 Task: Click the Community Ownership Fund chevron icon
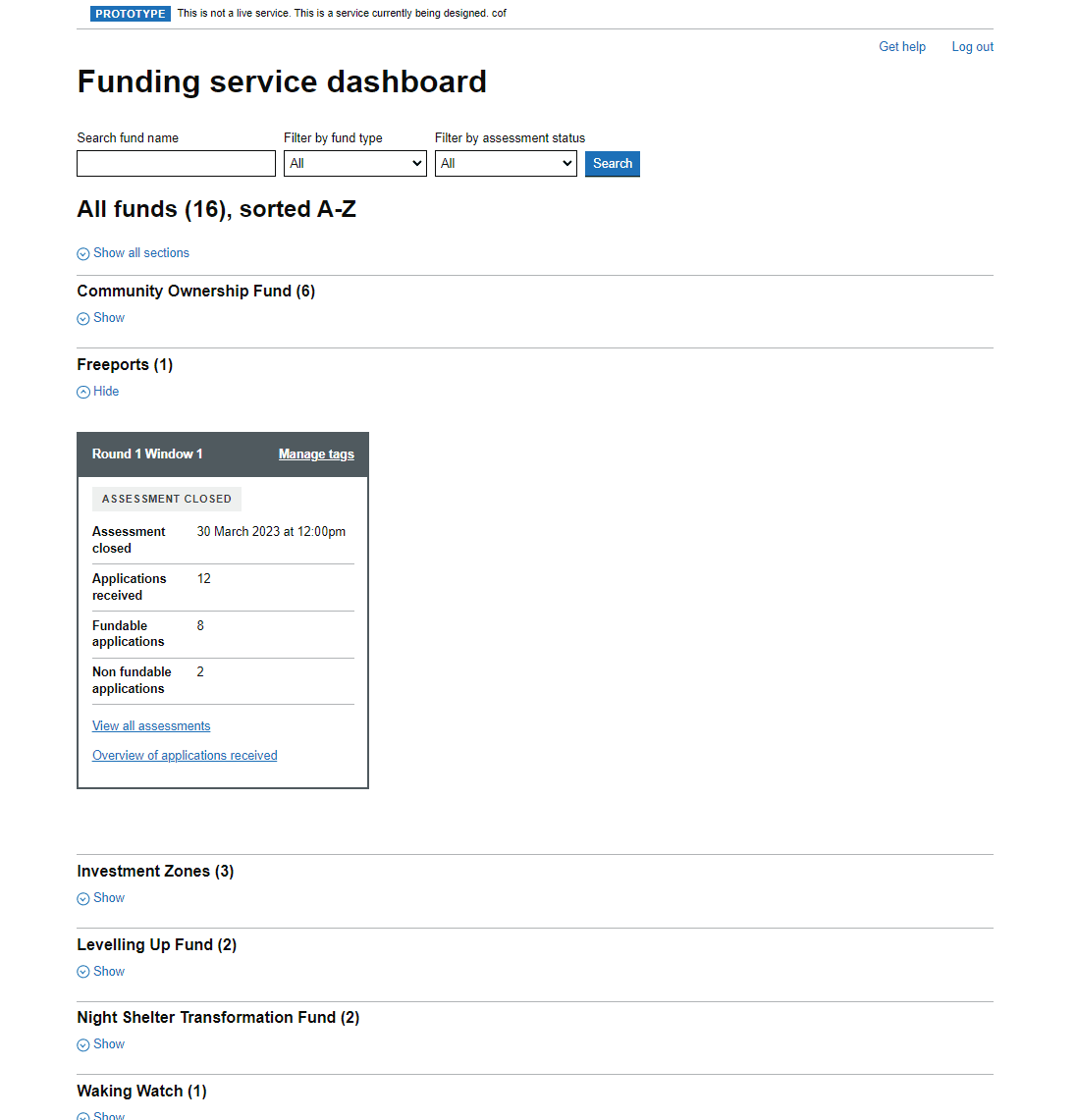[x=83, y=319]
